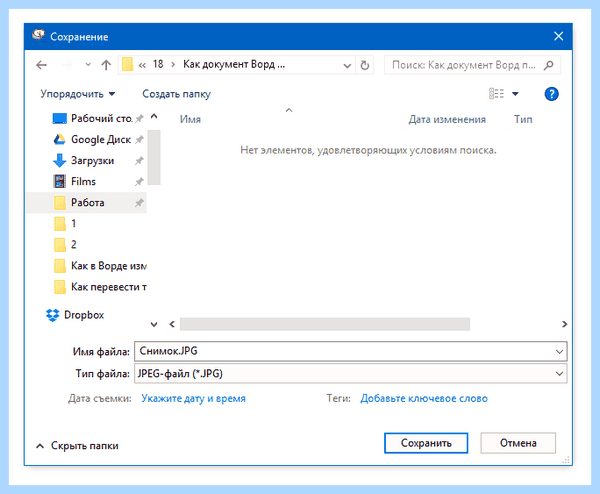Click pin icon beside Работа
Image resolution: width=600 pixels, height=494 pixels.
(x=139, y=202)
